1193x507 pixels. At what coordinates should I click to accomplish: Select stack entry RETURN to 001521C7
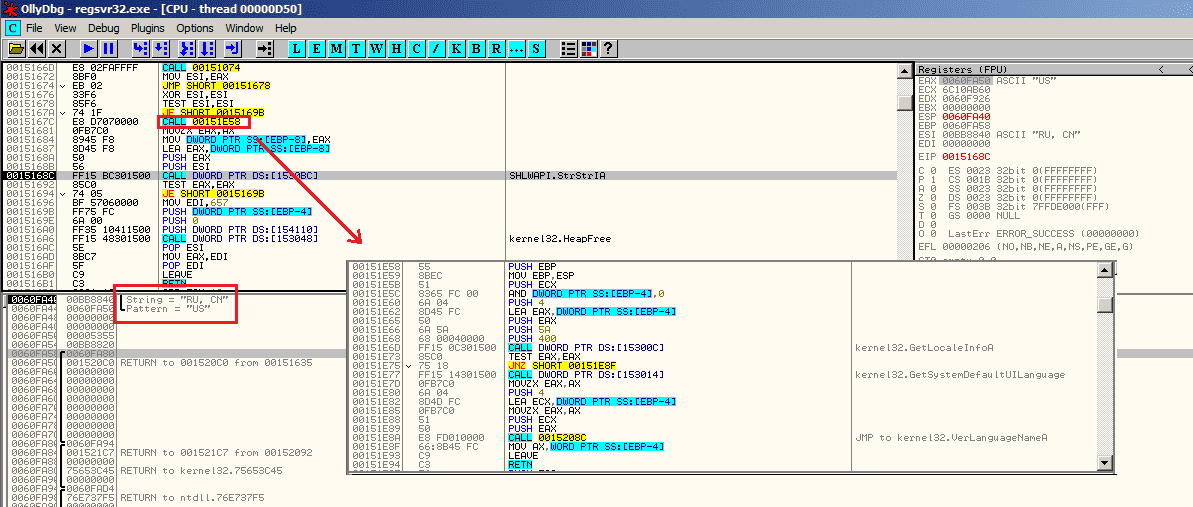(215, 452)
